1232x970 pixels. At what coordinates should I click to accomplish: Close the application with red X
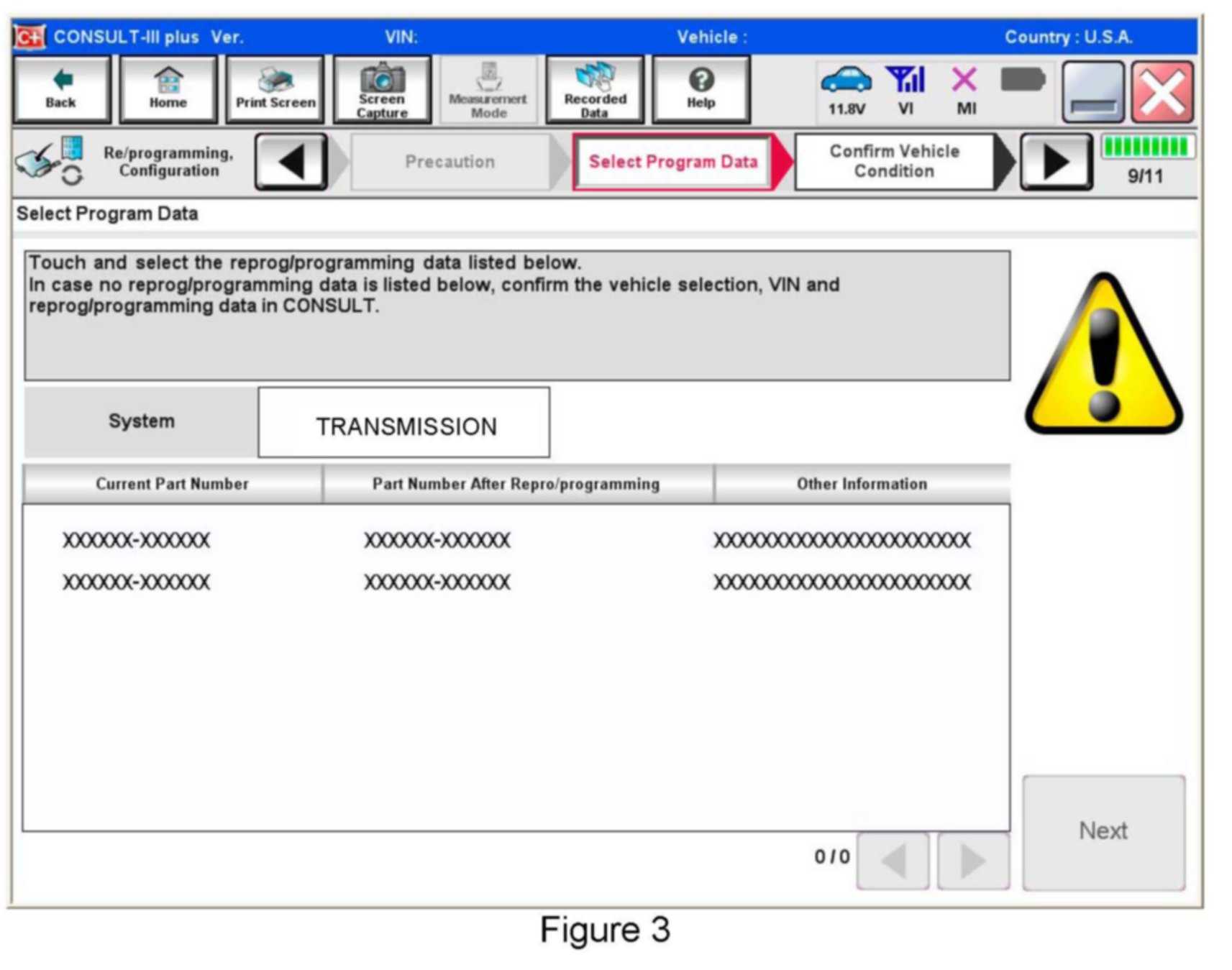click(1162, 92)
